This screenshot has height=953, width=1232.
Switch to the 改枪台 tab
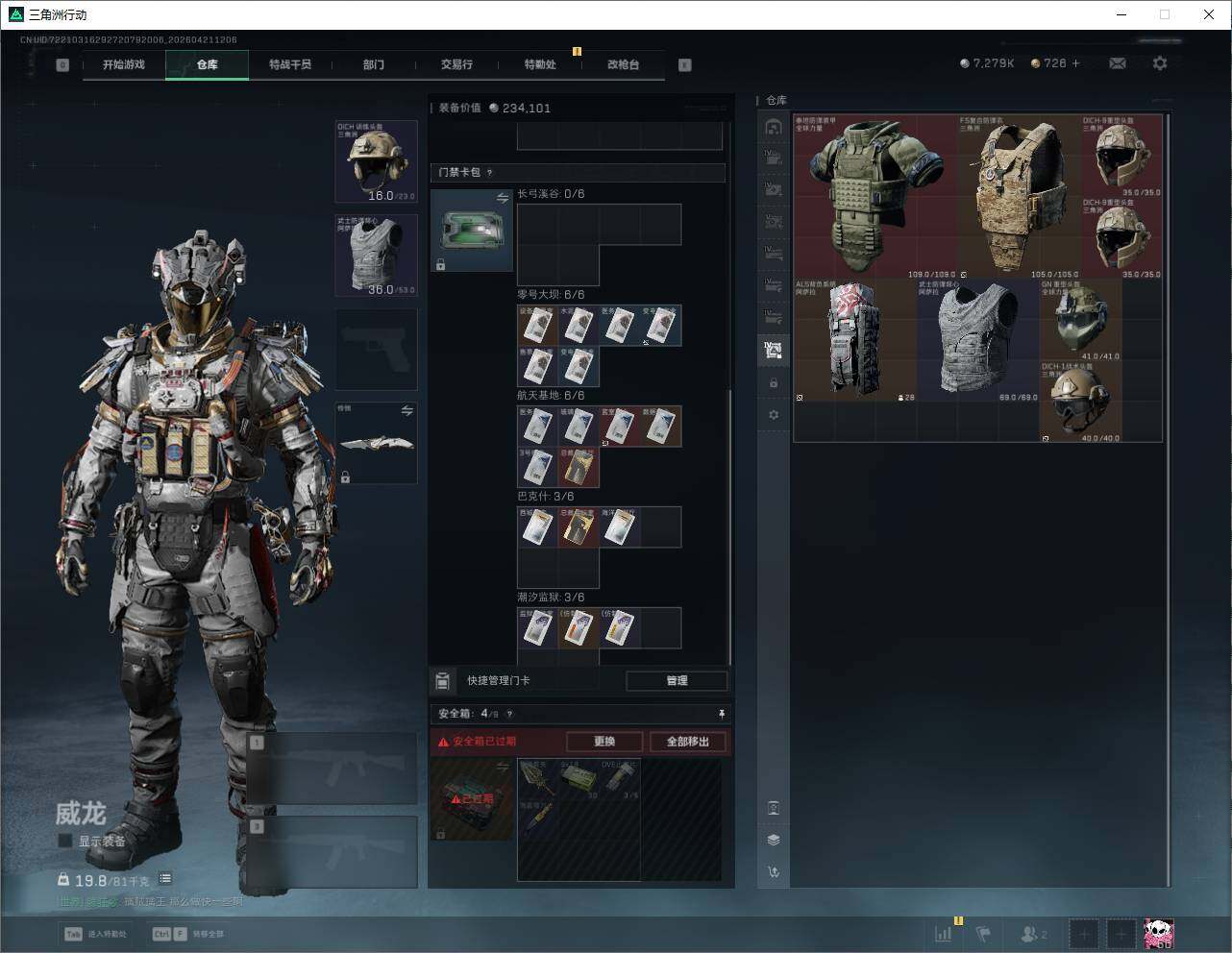(x=623, y=64)
